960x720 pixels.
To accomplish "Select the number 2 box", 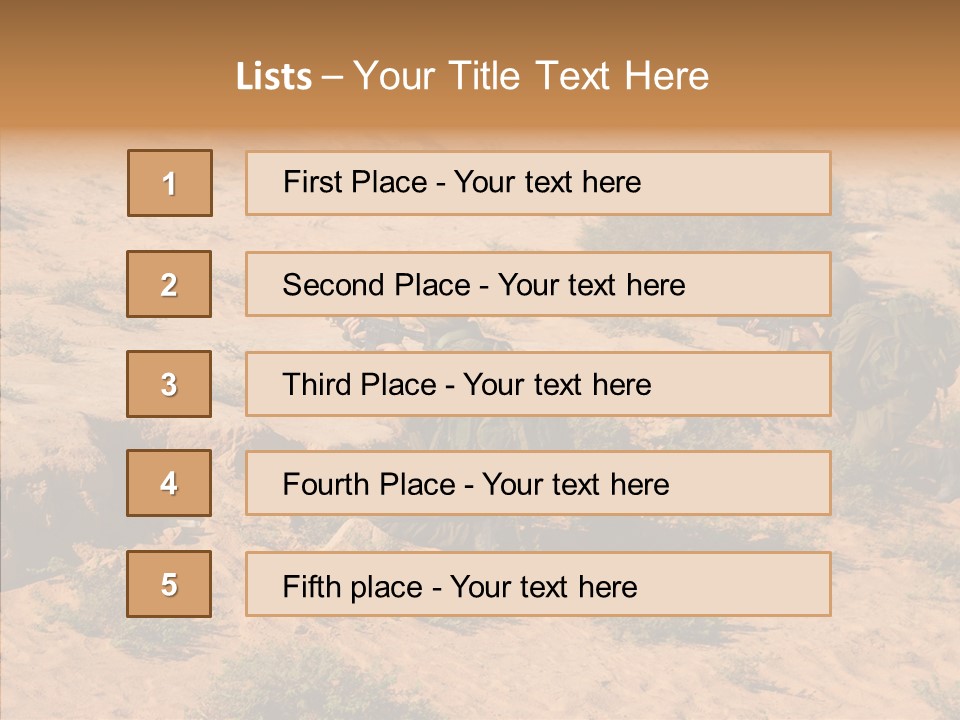I will [x=169, y=284].
